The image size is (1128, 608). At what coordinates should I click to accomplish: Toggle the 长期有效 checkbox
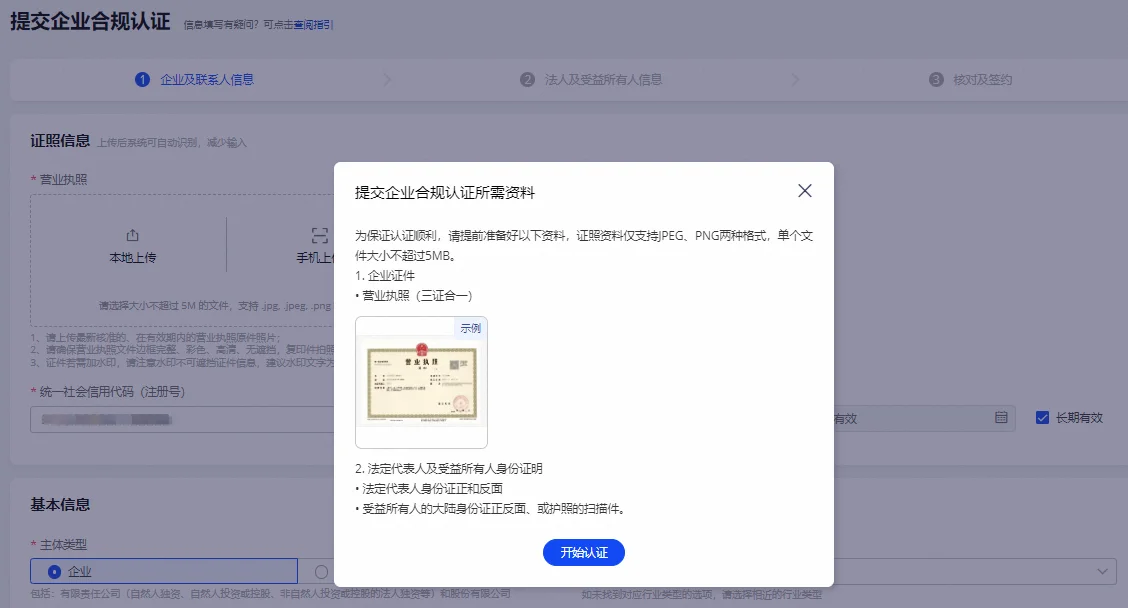point(1042,418)
